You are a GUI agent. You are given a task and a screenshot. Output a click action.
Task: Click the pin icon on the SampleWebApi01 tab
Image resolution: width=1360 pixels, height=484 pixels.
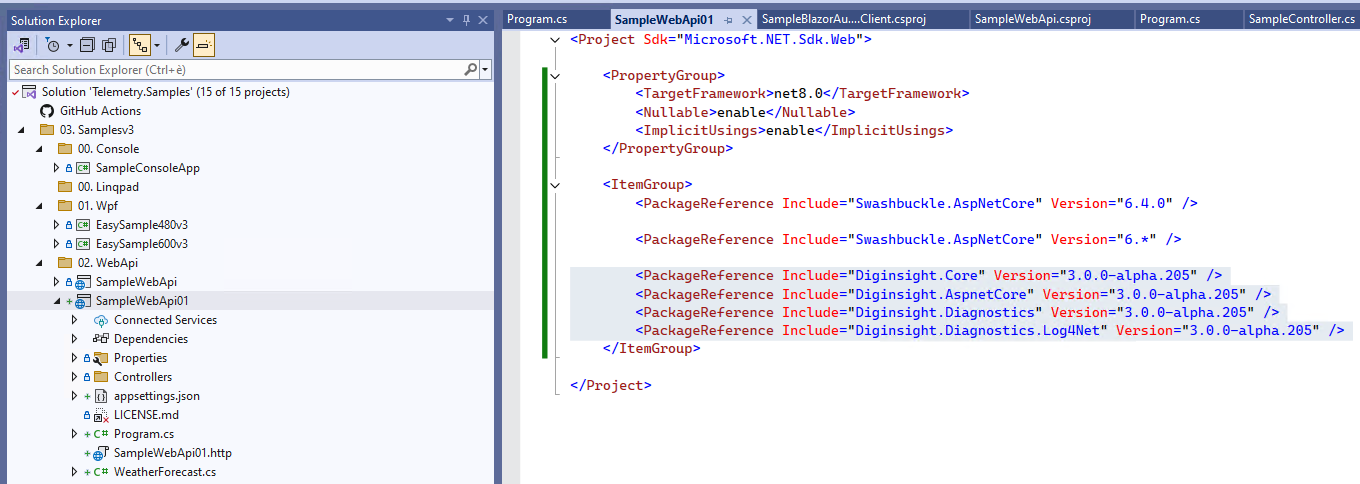coord(729,19)
